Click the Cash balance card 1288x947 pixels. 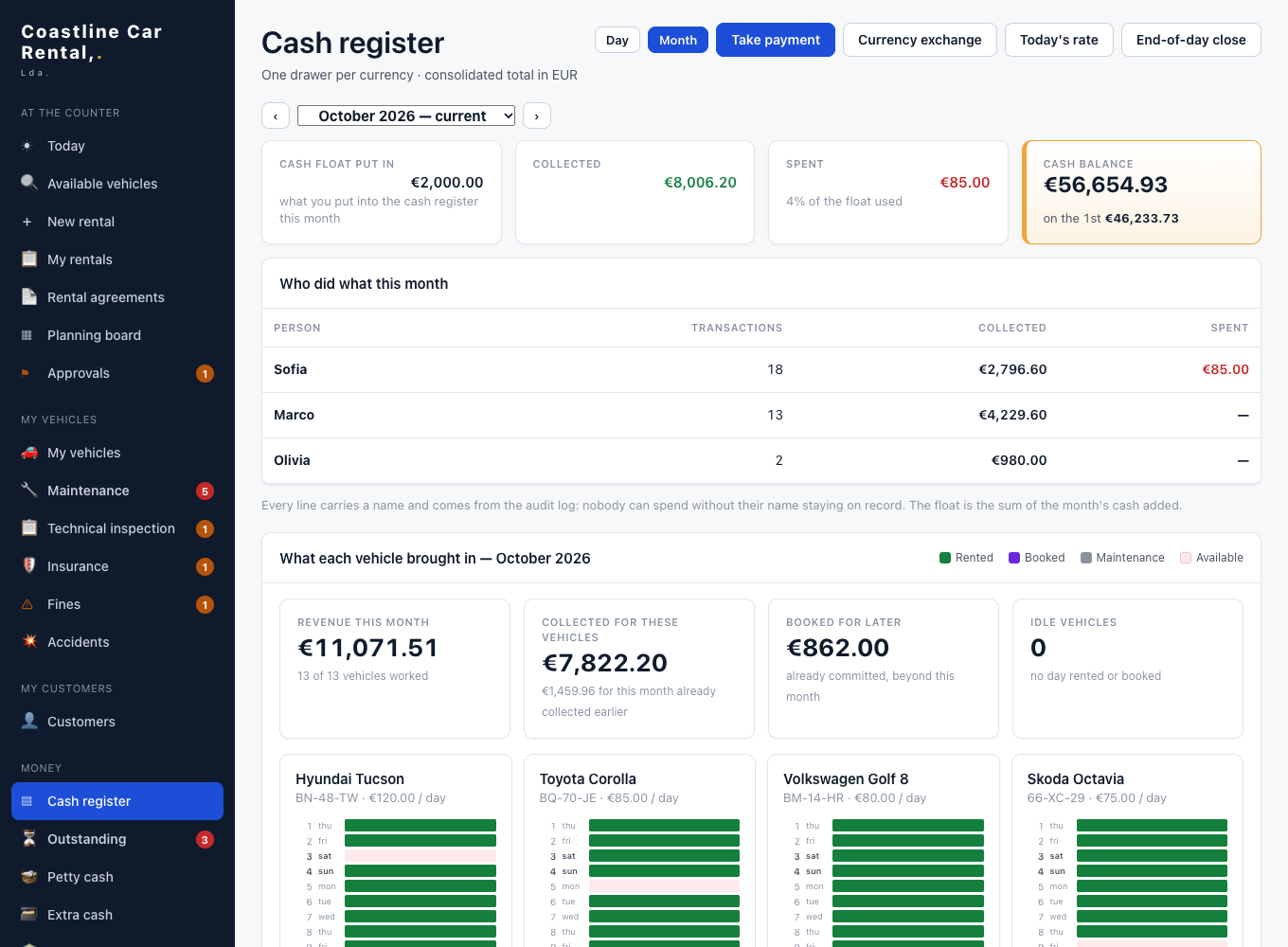pyautogui.click(x=1142, y=192)
